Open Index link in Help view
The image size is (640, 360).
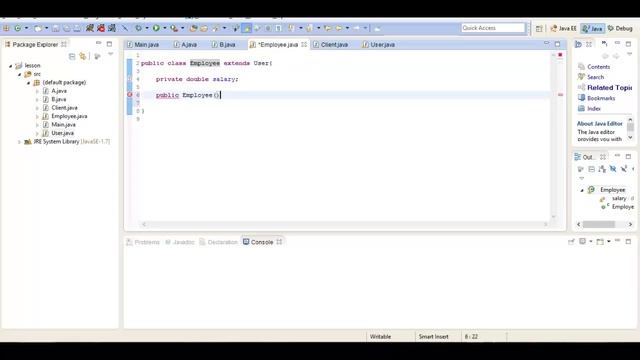click(x=594, y=109)
